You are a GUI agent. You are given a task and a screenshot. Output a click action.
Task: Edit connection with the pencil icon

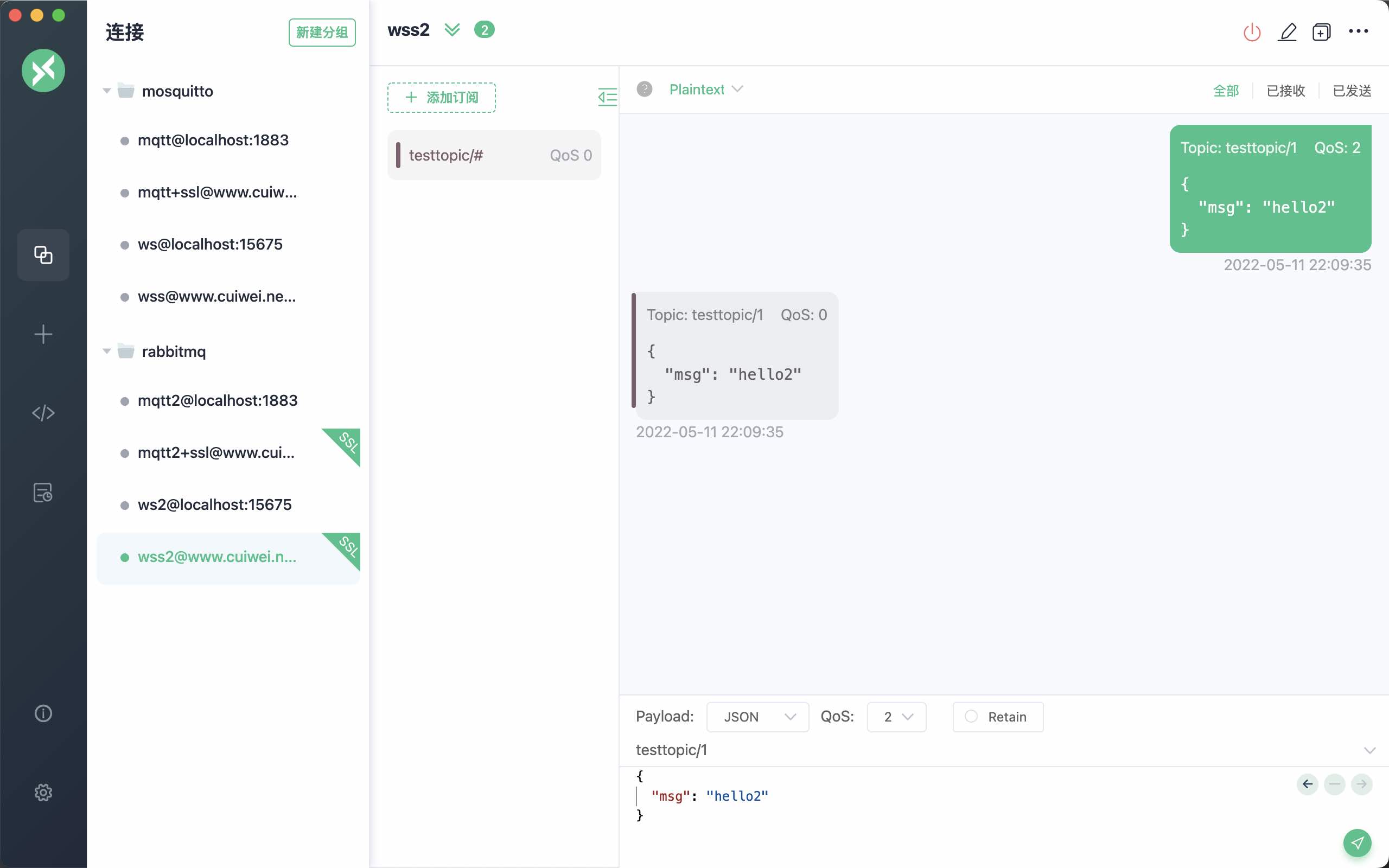point(1288,31)
